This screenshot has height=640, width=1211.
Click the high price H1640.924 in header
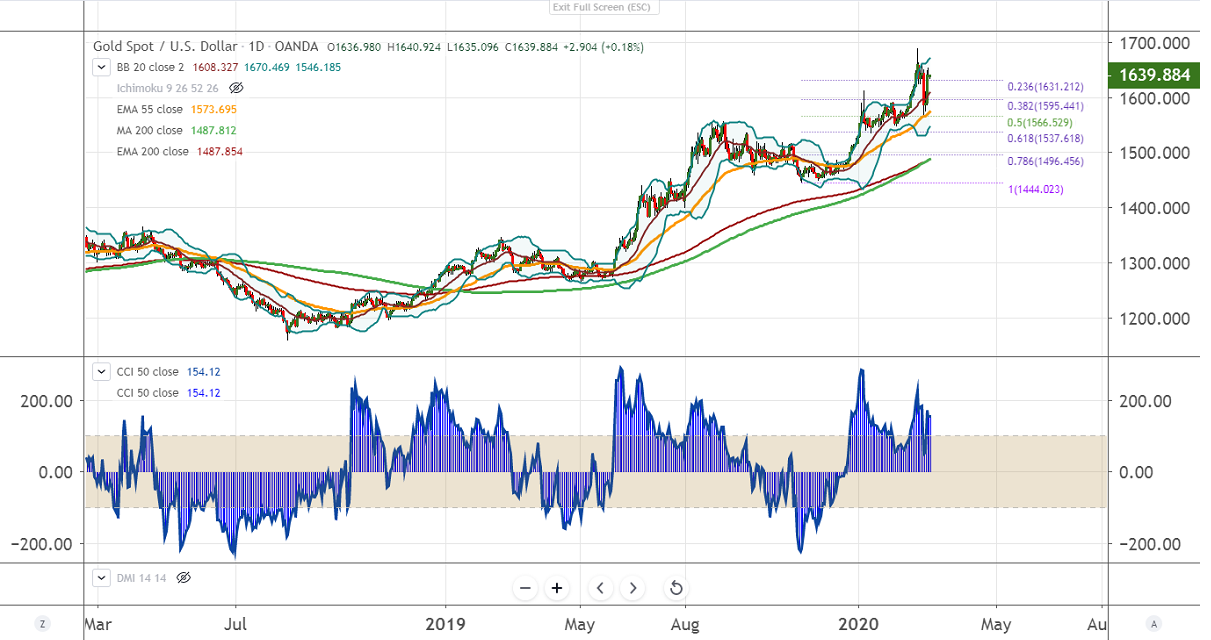[414, 47]
